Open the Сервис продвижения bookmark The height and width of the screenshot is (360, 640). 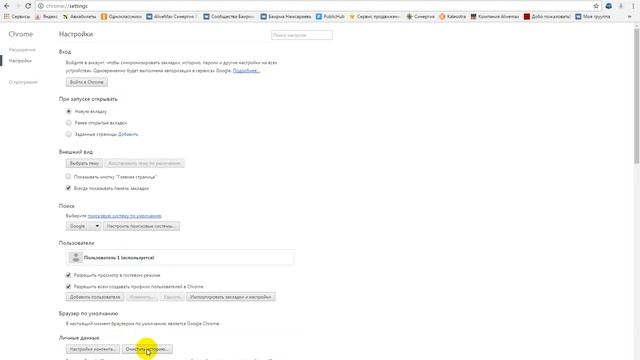[x=375, y=17]
